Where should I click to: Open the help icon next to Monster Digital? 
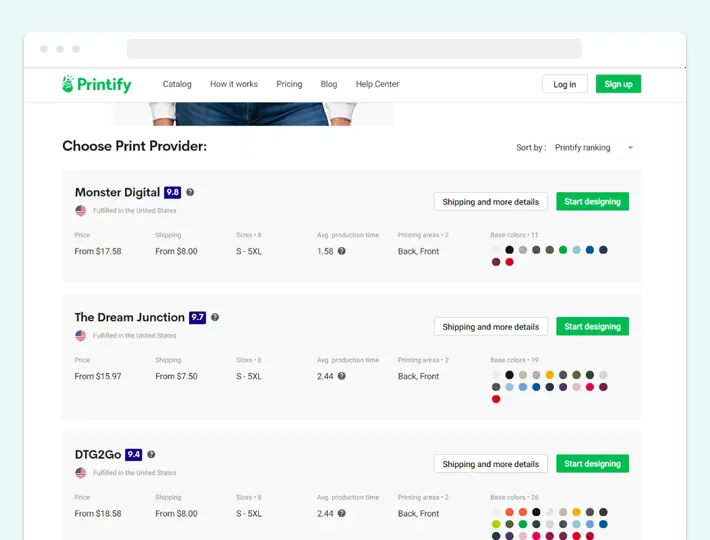tap(190, 192)
